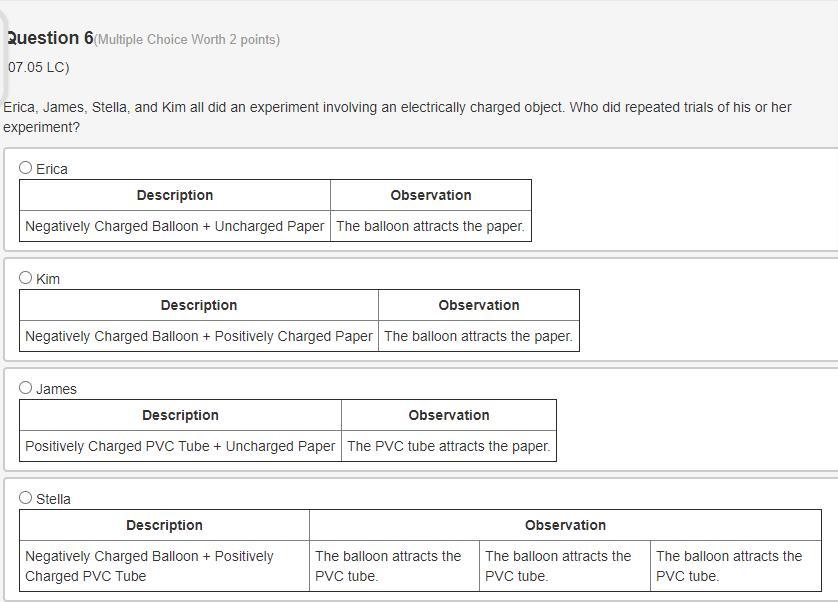Click the Kim answer label

[48, 279]
